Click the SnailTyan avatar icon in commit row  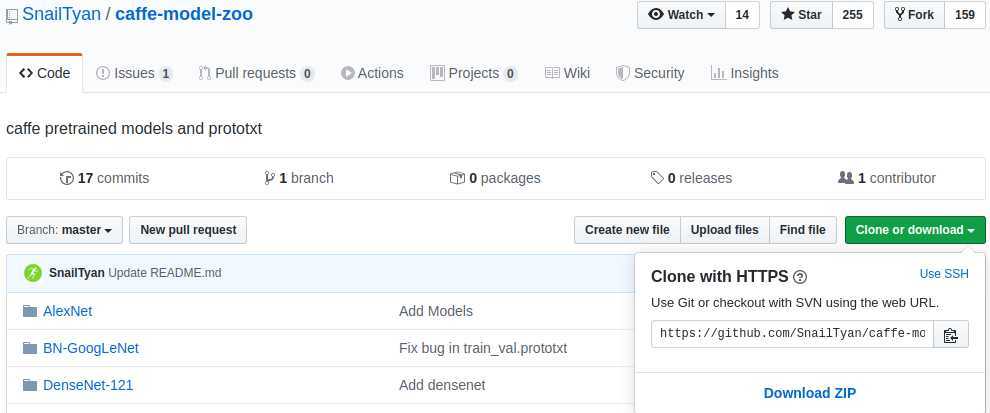click(x=33, y=273)
